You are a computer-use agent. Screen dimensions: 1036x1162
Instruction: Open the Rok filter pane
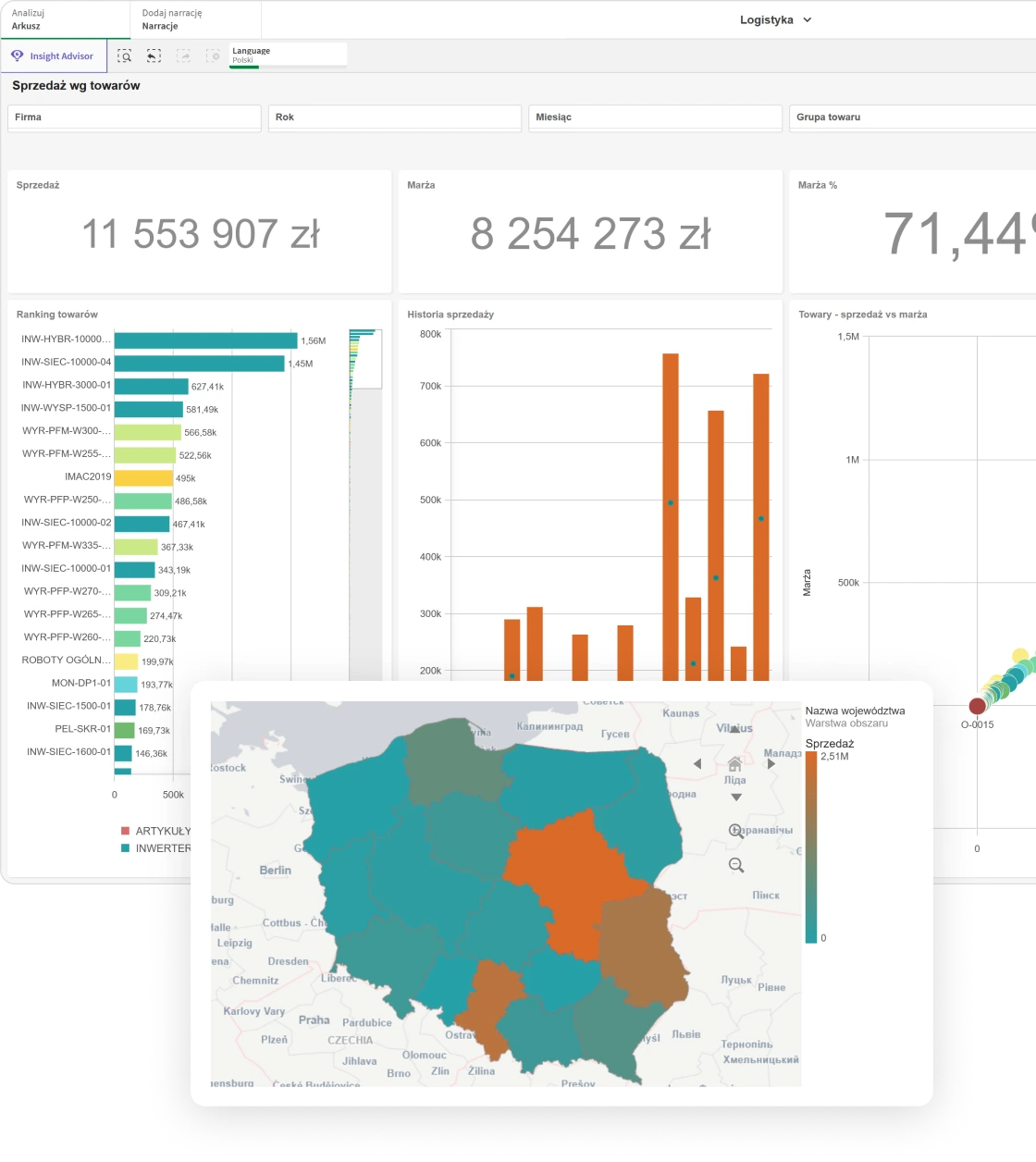pyautogui.click(x=395, y=117)
